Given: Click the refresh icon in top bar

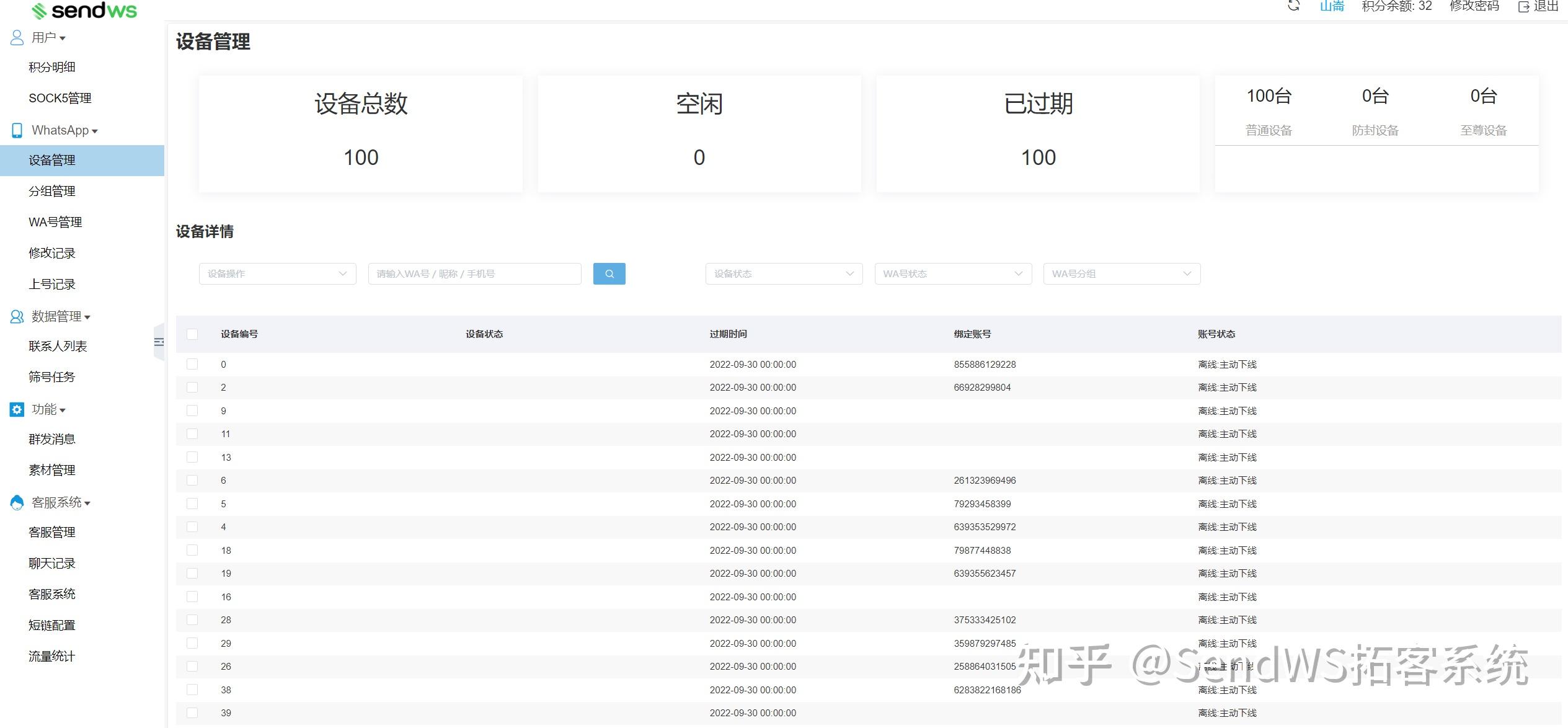Looking at the screenshot, I should pyautogui.click(x=1293, y=6).
